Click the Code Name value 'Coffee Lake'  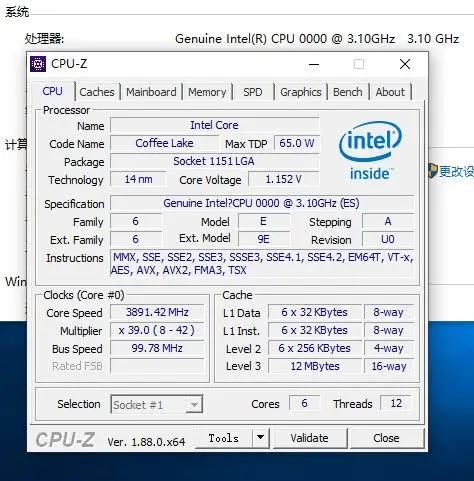point(164,143)
